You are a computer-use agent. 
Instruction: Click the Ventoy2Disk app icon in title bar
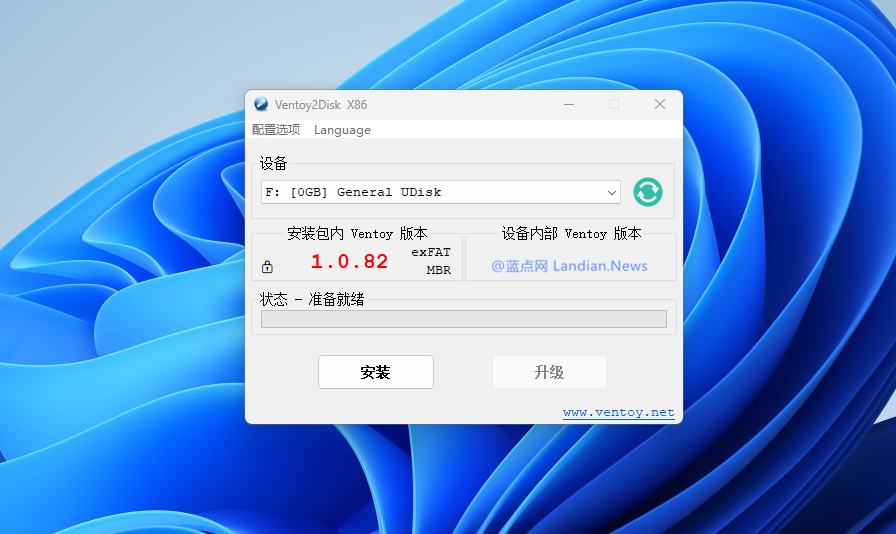pyautogui.click(x=261, y=104)
